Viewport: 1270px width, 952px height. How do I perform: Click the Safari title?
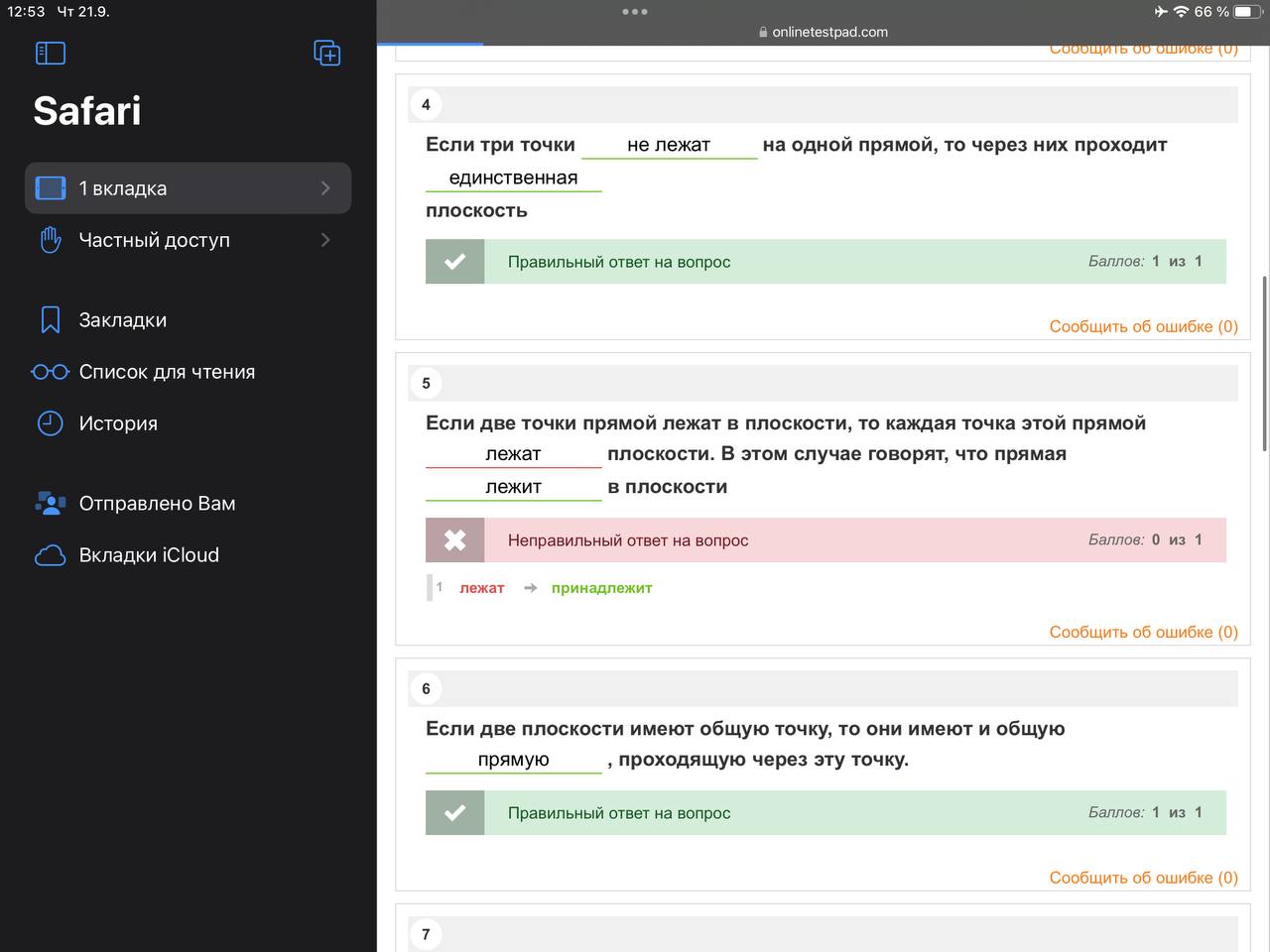coord(87,110)
